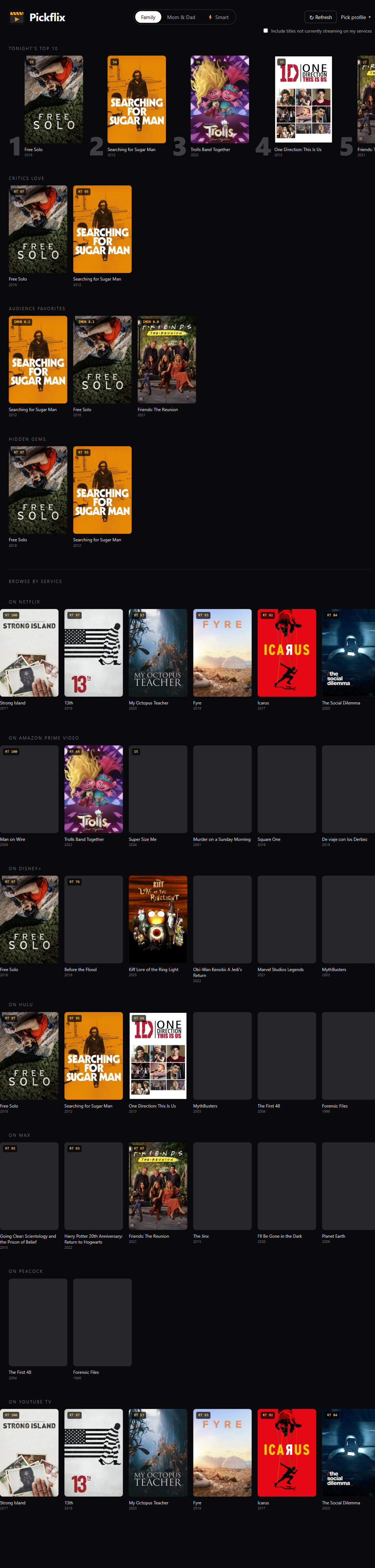Image resolution: width=375 pixels, height=1568 pixels.
Task: Open Free Solo poster in On Disney+ row
Action: point(29,920)
